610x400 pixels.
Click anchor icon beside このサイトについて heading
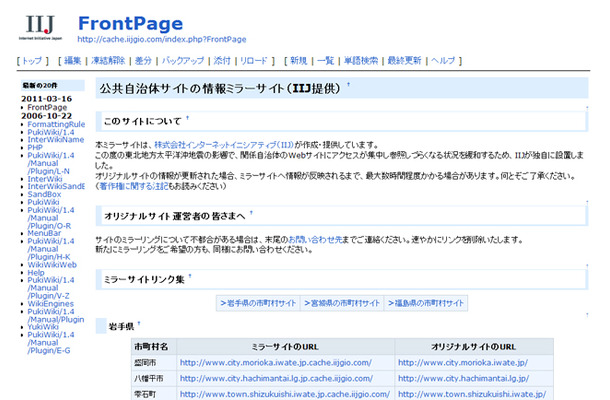click(x=188, y=118)
